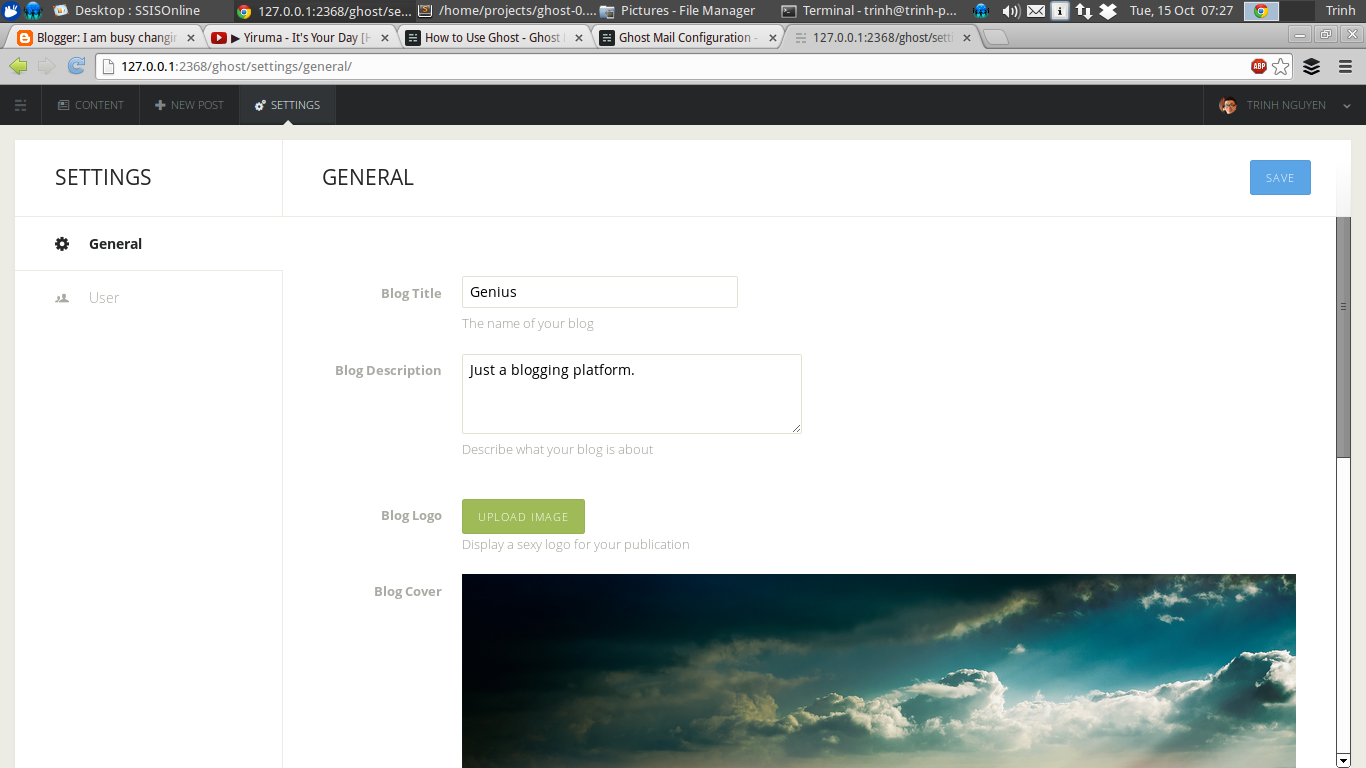Open the Ghost menu via hamburger icon
Screen dimensions: 1366x768
coord(20,104)
